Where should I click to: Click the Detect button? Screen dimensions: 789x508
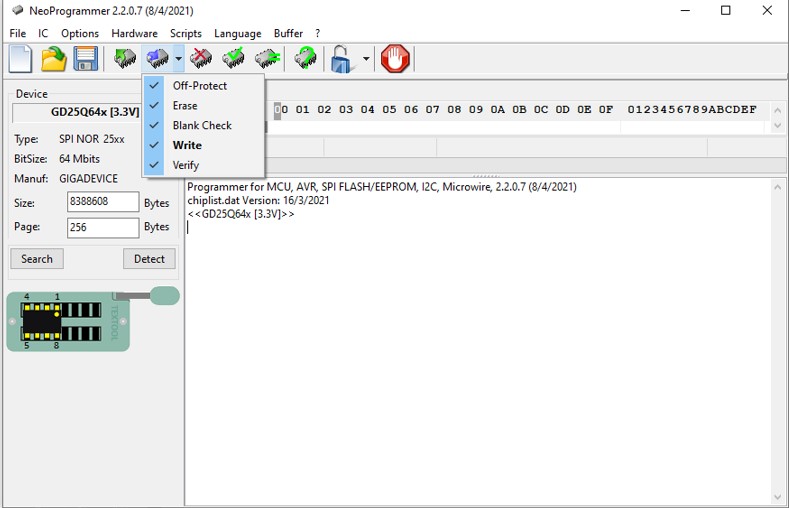149,259
